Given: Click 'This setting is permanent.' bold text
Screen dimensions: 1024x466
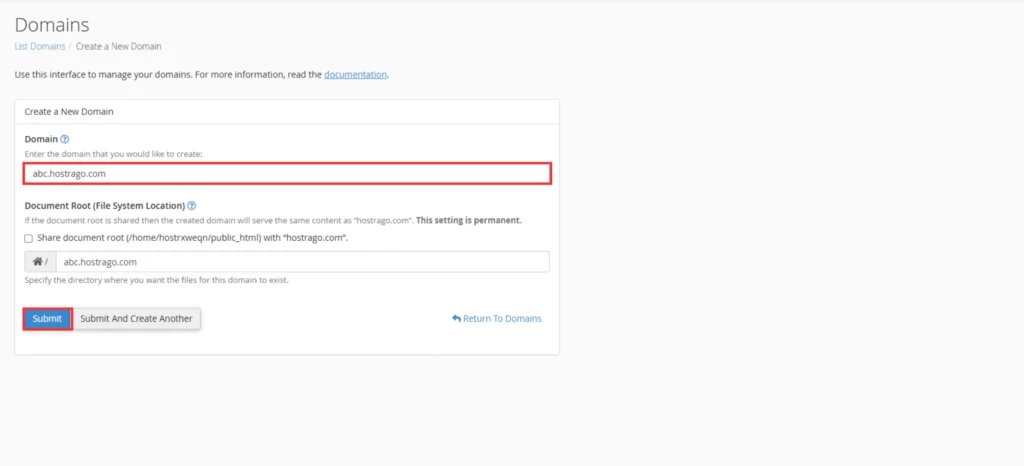Looking at the screenshot, I should [469, 221].
